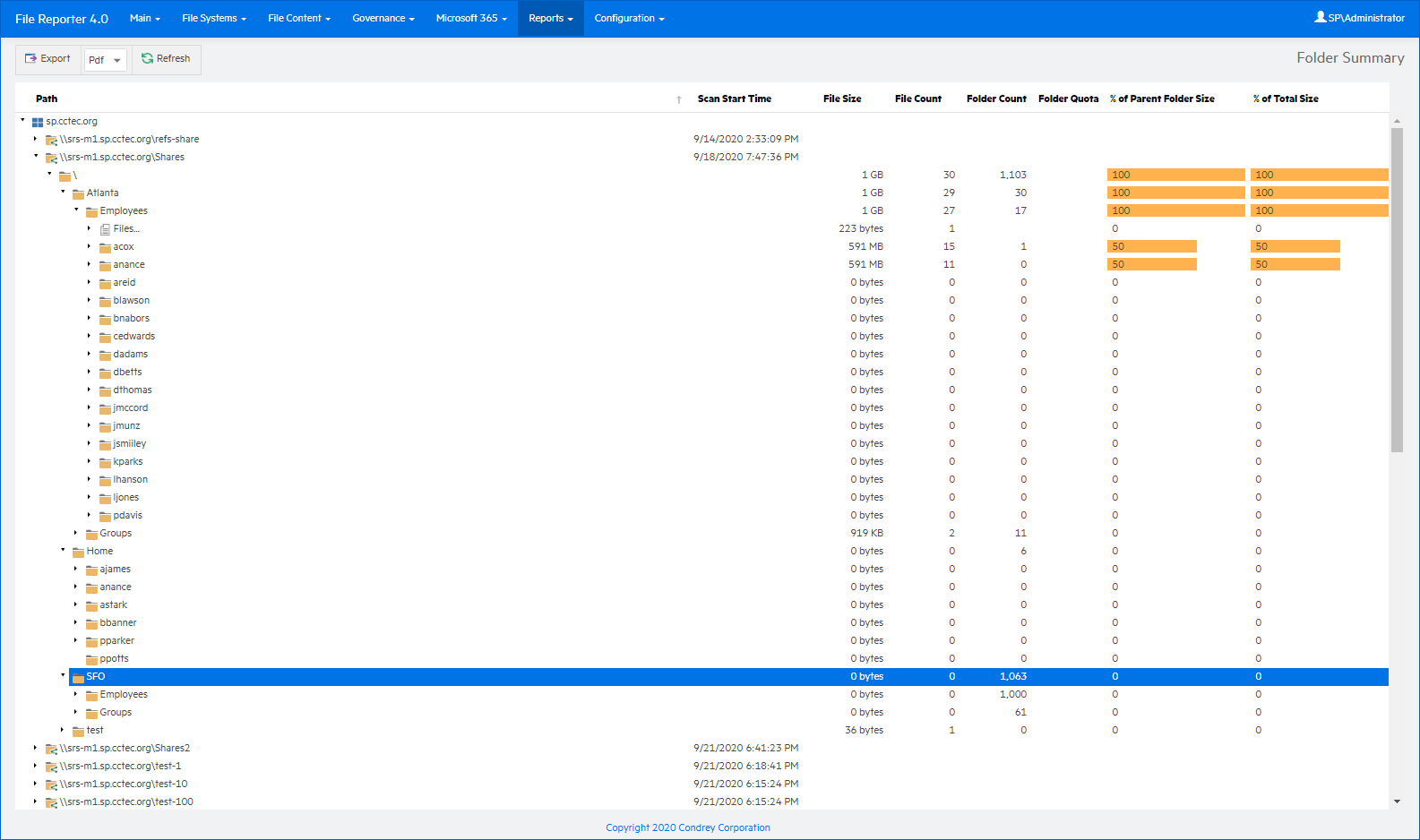Expand the acox folder node

89,246
